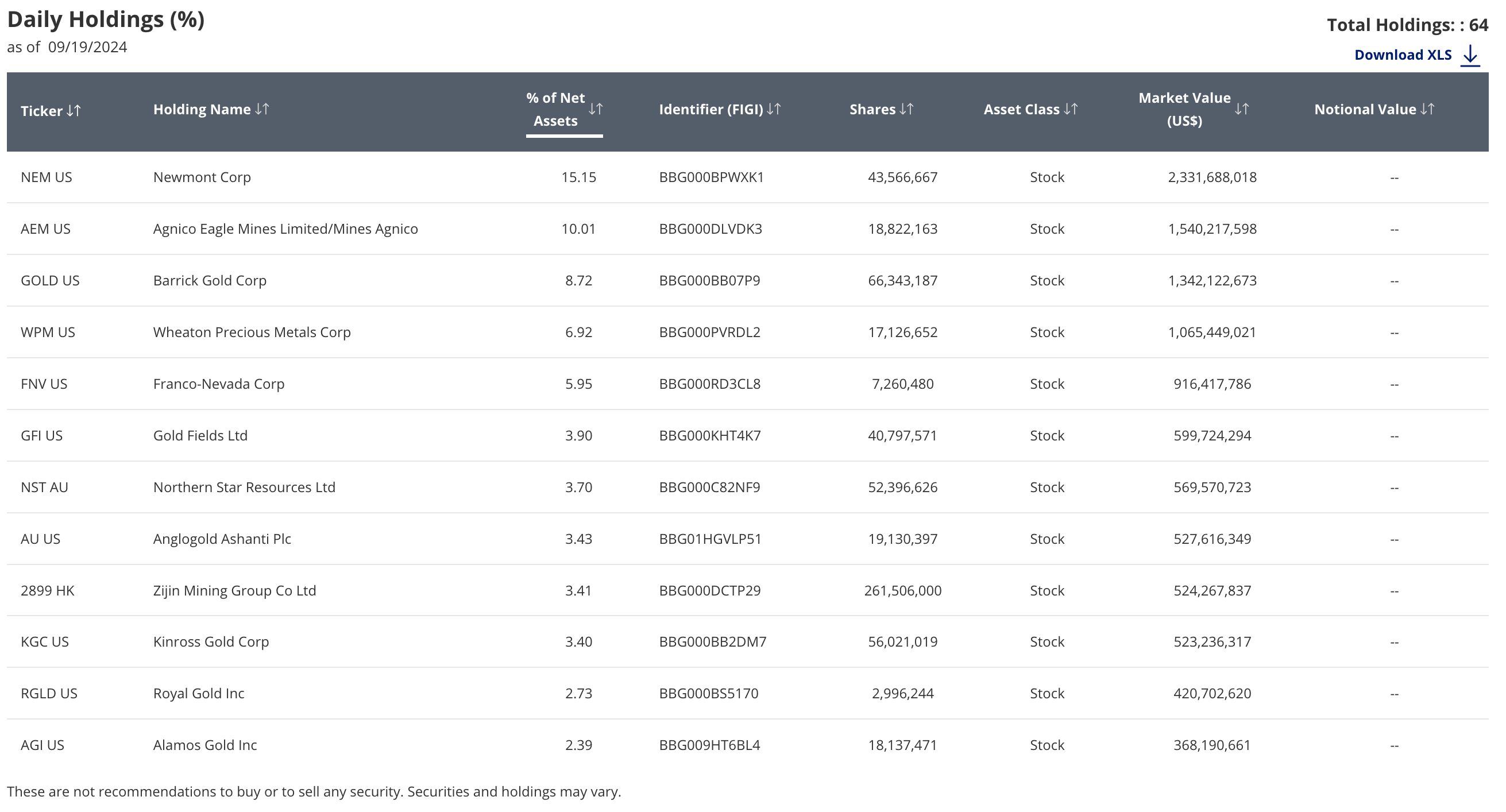The height and width of the screenshot is (812, 1506).
Task: Click shares value 66,343,187
Action: coord(903,281)
